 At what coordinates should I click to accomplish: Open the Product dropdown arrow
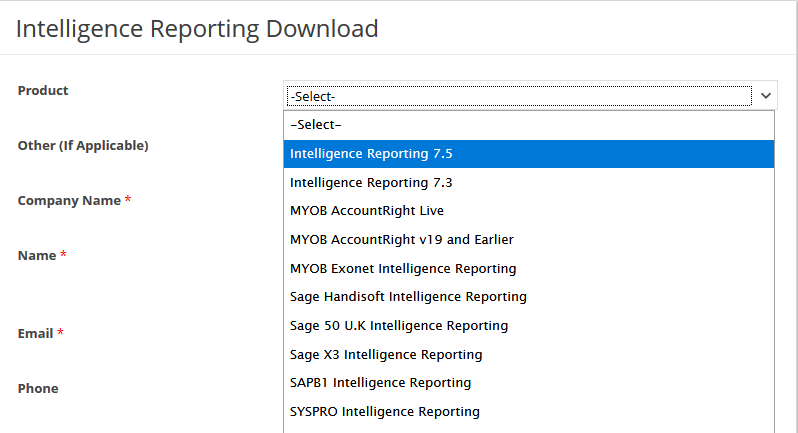765,96
